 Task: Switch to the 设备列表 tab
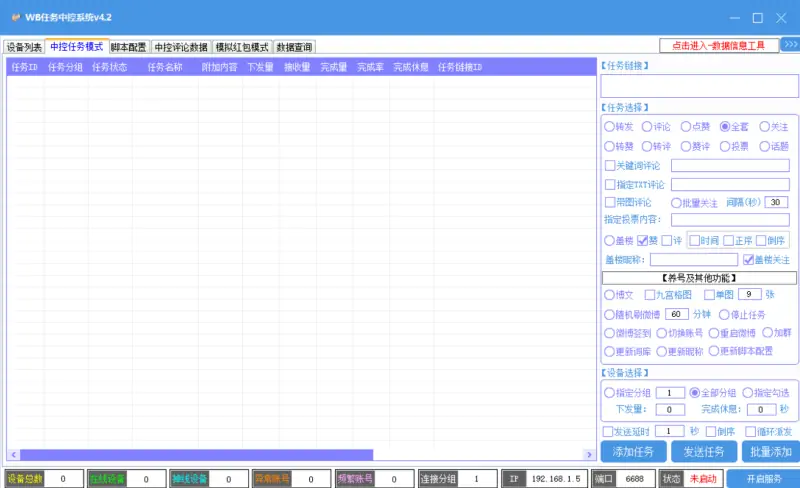coord(24,47)
